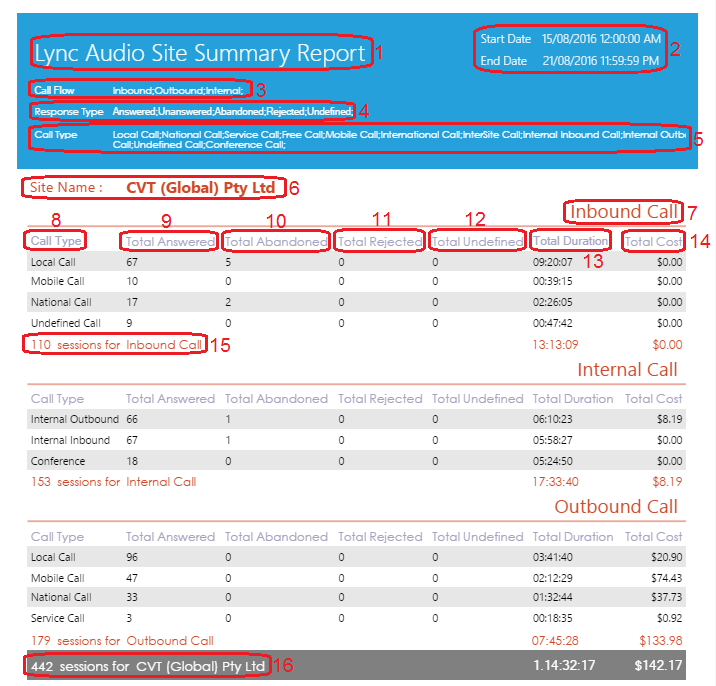716x686 pixels.
Task: Click duration 09:20:07 for inbound Local Call
Action: (553, 262)
